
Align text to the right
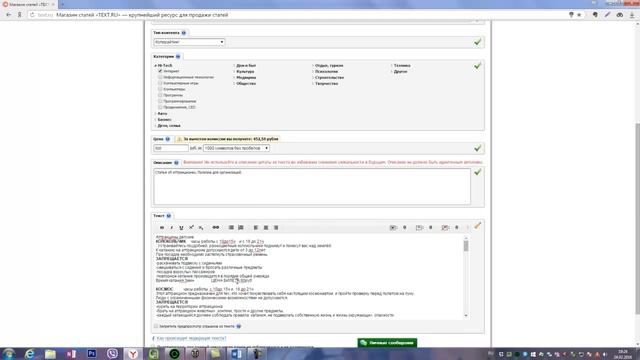point(276,227)
